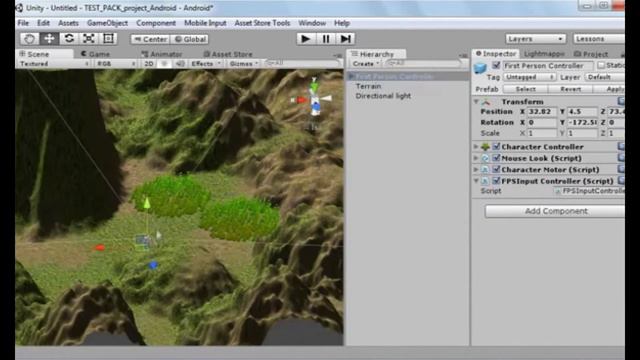This screenshot has width=640, height=360.
Task: Click the blue cube object icon
Action: [480, 67]
